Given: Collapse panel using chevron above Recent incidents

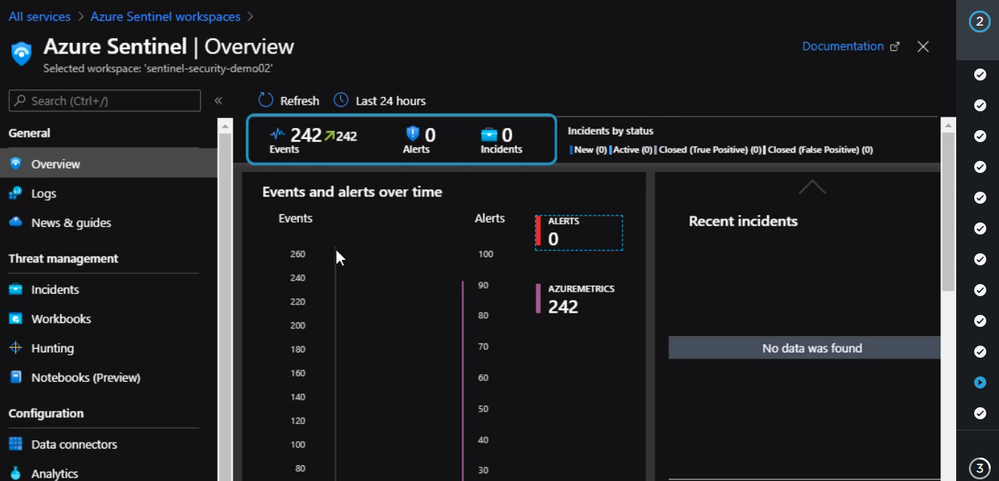Looking at the screenshot, I should point(812,187).
